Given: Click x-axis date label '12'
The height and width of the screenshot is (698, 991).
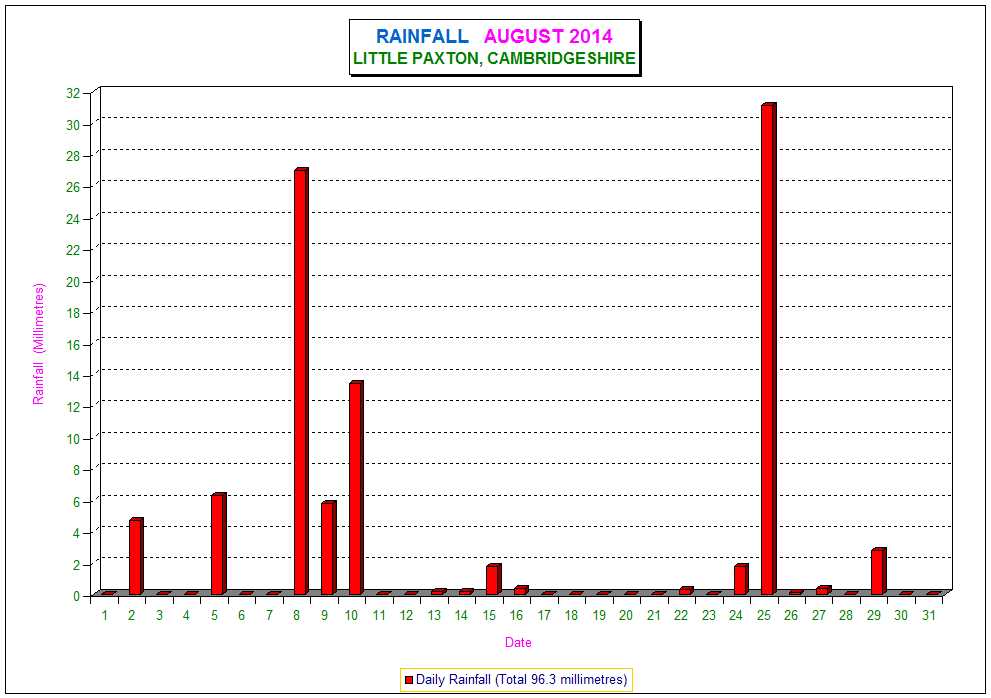Looking at the screenshot, I should coord(406,615).
